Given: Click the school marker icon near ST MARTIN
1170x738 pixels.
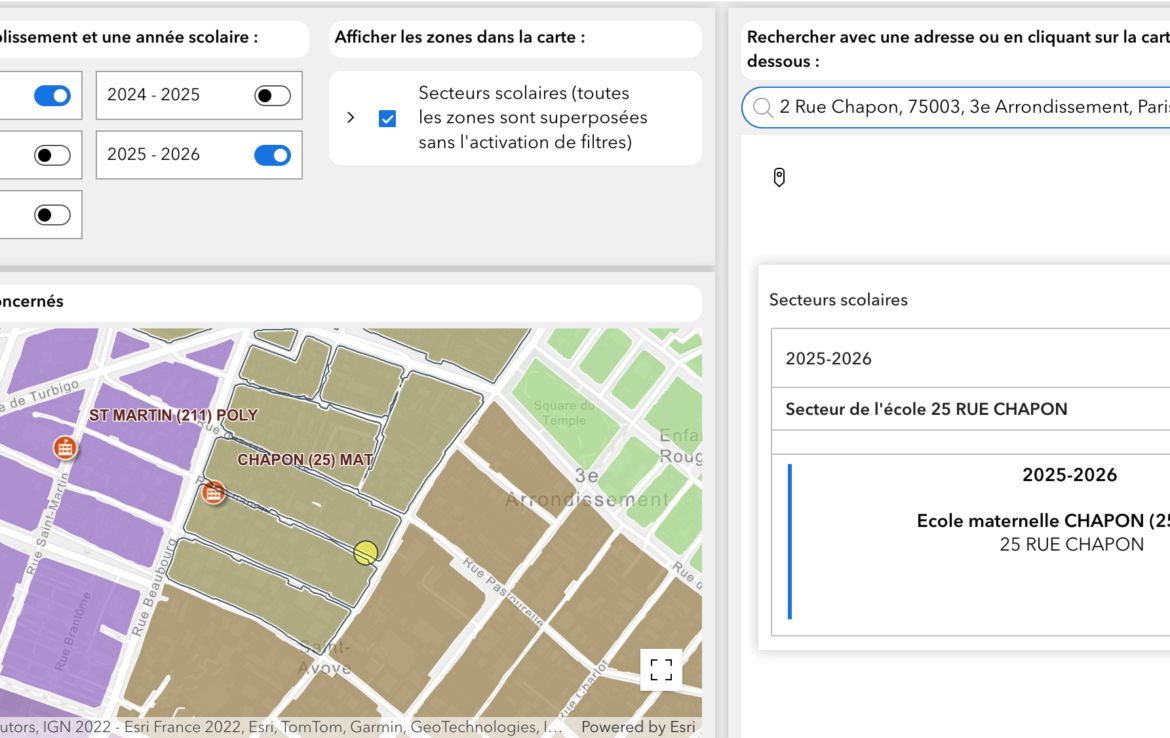Looking at the screenshot, I should tap(65, 447).
